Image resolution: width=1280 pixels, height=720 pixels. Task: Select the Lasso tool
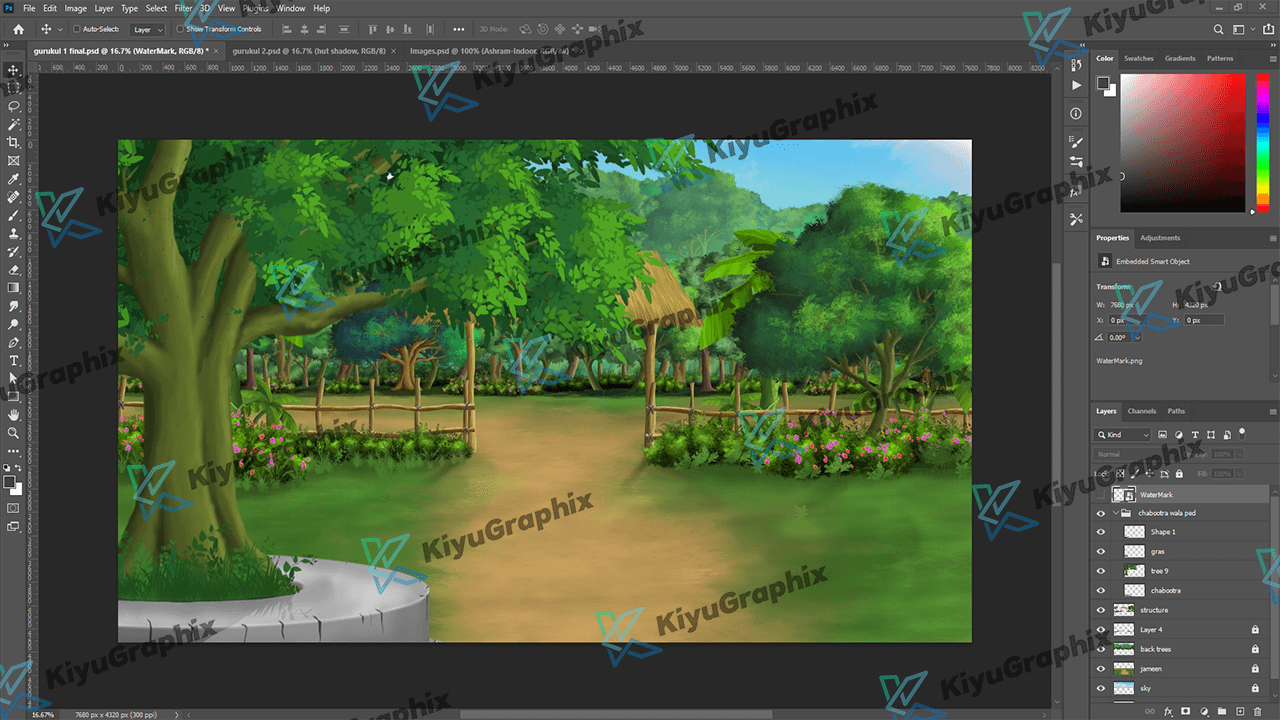pyautogui.click(x=14, y=106)
